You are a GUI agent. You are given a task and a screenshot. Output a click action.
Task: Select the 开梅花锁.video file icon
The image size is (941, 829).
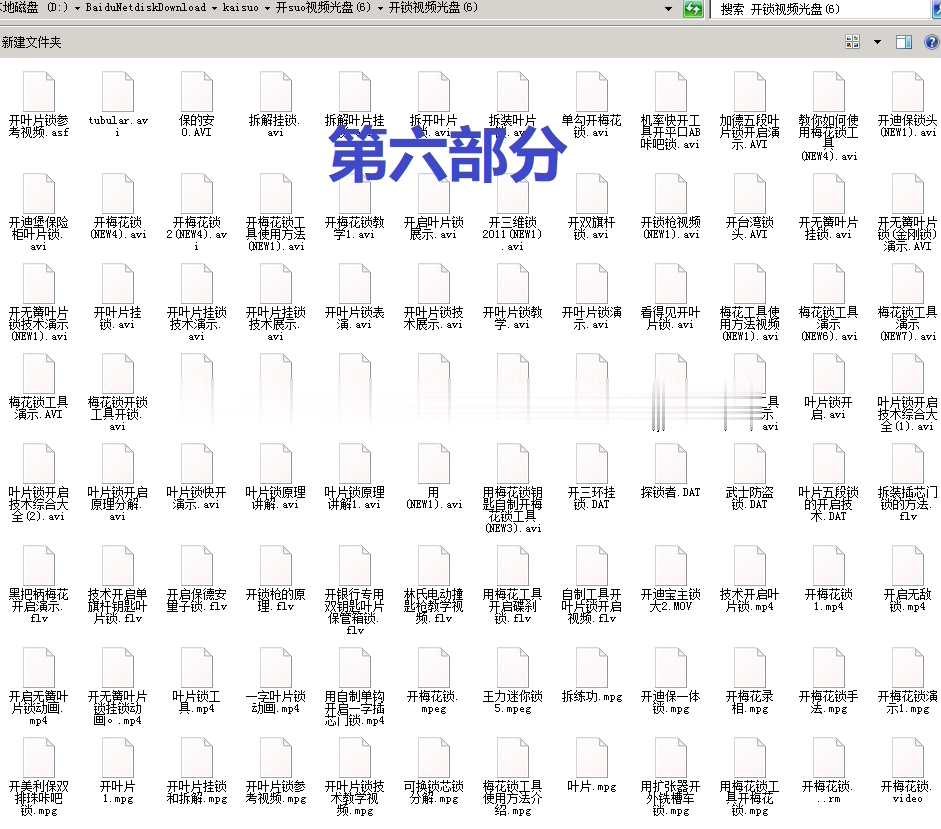pos(907,758)
